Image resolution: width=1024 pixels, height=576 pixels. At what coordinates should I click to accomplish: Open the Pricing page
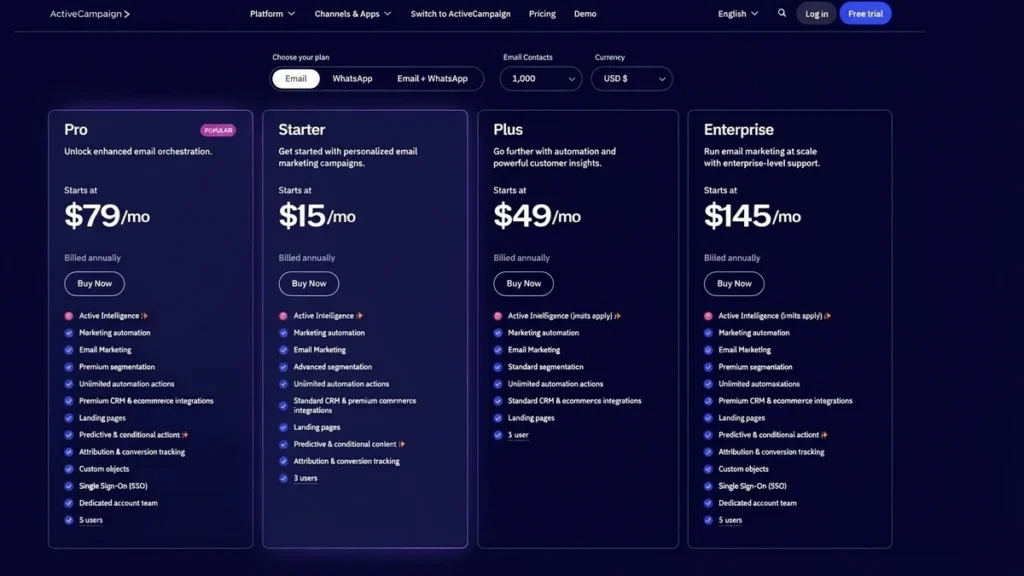click(542, 14)
